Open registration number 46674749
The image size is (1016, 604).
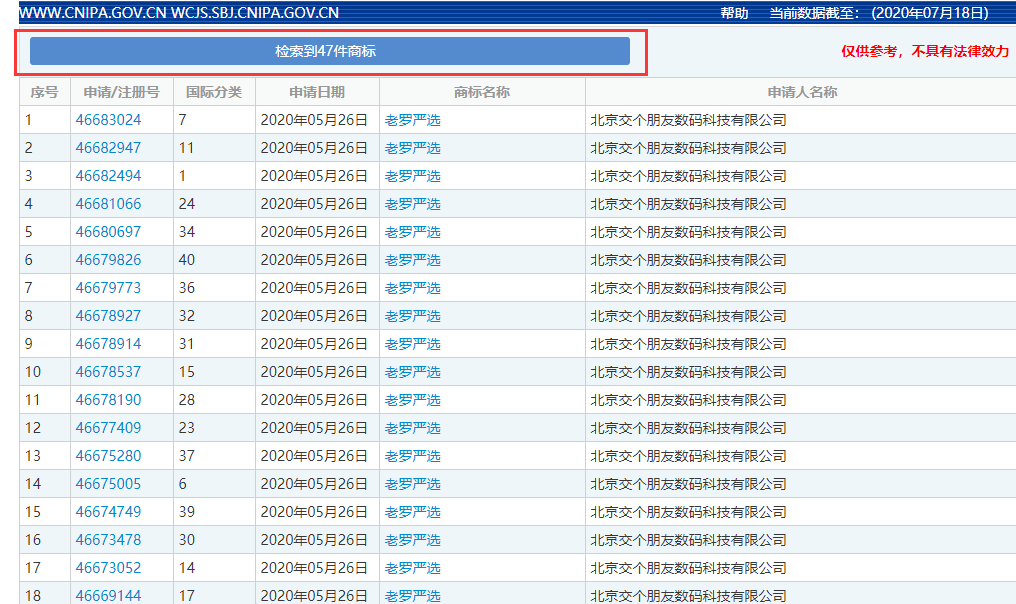coord(108,511)
